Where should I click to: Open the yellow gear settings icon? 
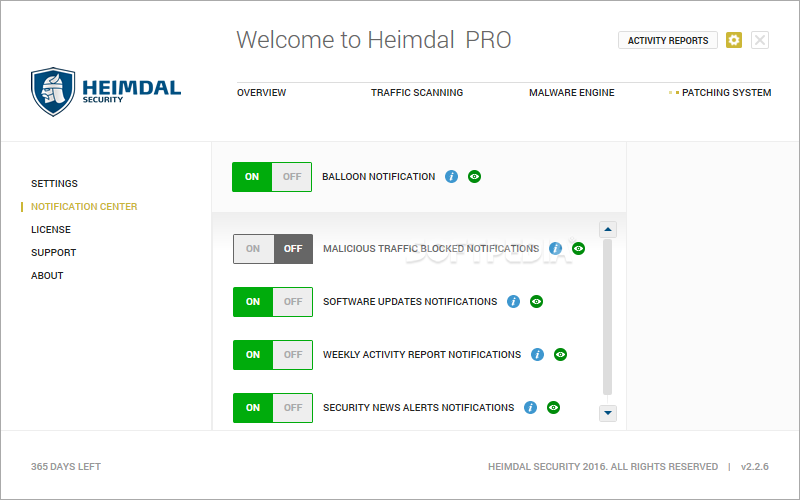point(734,40)
